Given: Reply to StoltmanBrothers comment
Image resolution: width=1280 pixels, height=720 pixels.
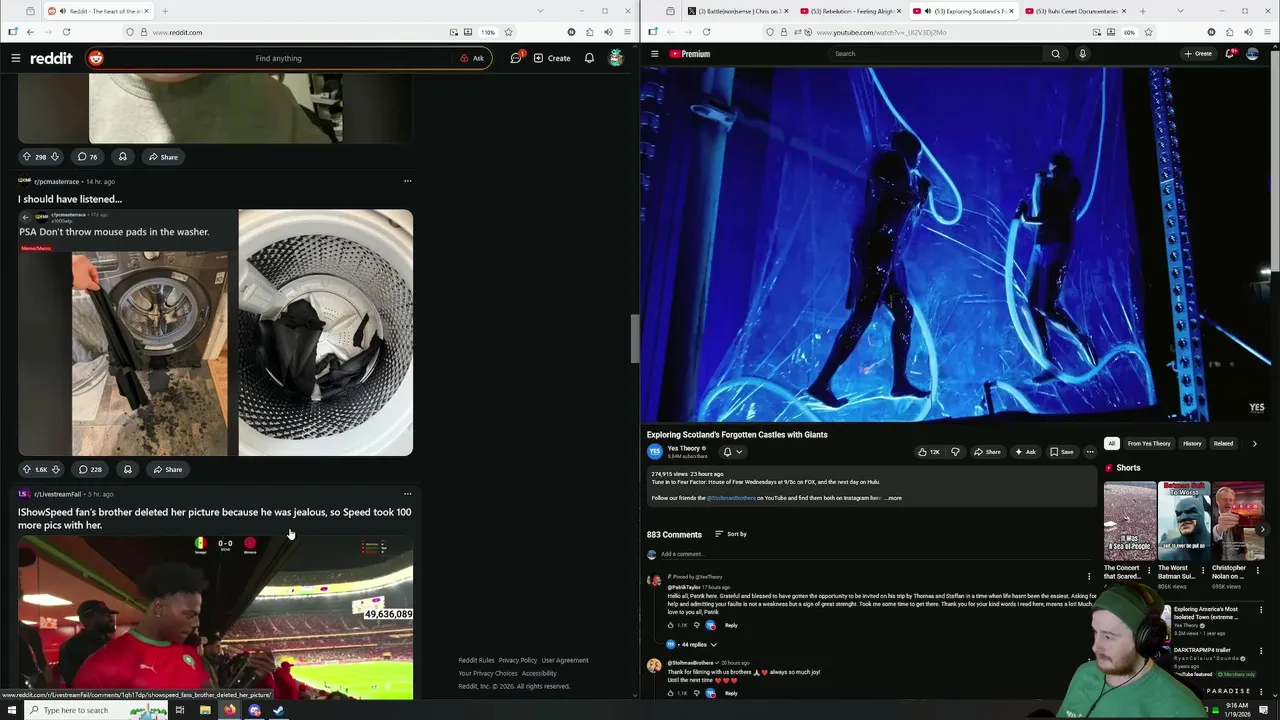Looking at the screenshot, I should [731, 693].
